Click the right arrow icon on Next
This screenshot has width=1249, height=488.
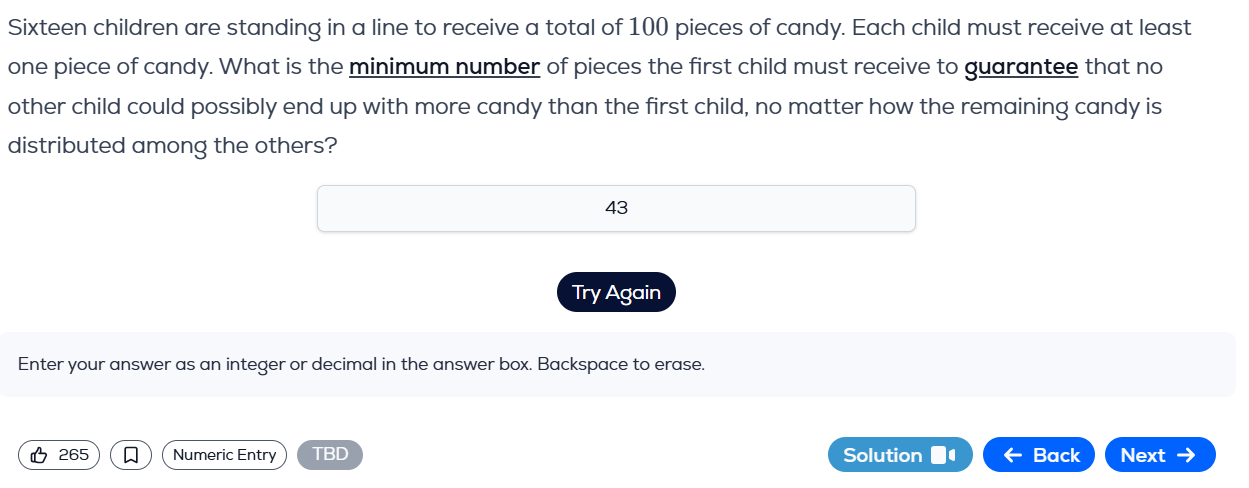click(1187, 455)
